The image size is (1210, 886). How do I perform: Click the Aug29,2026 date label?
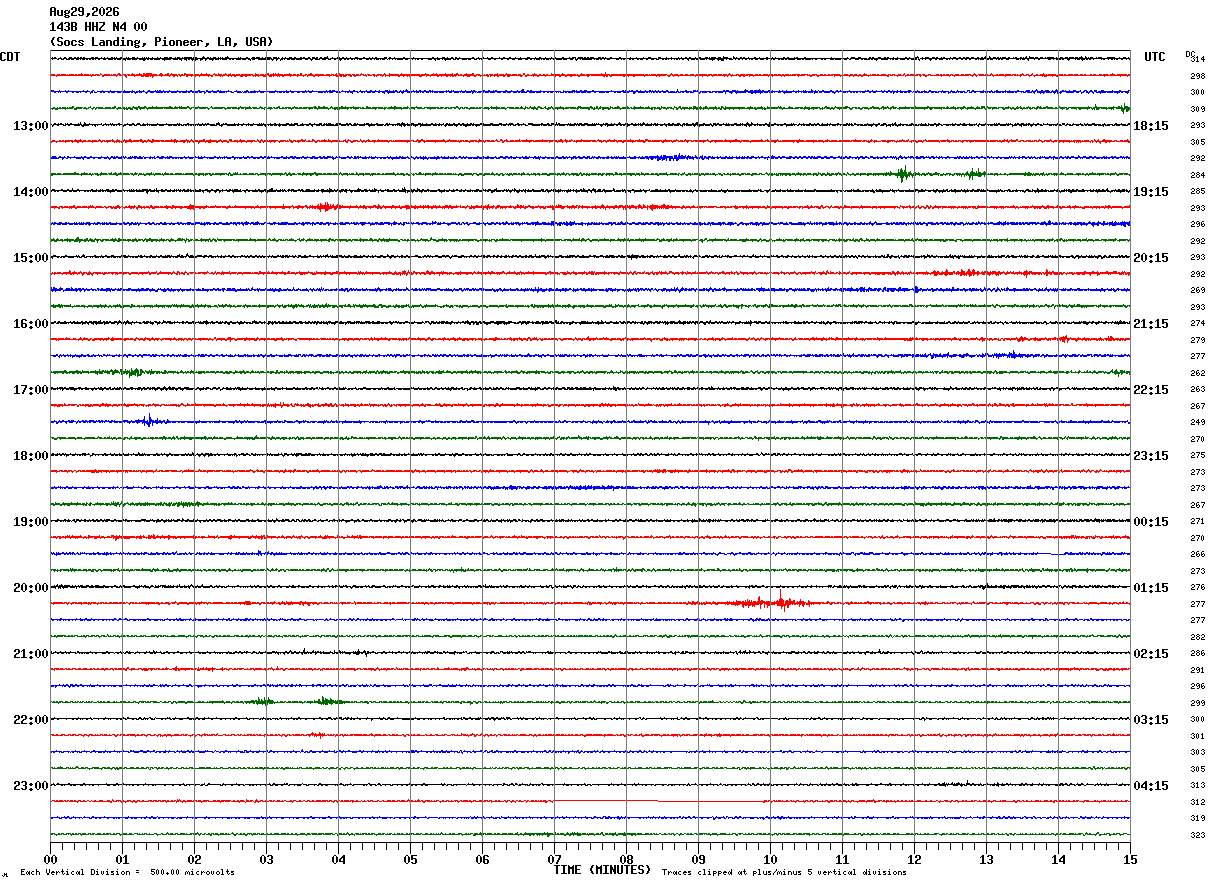[x=84, y=12]
